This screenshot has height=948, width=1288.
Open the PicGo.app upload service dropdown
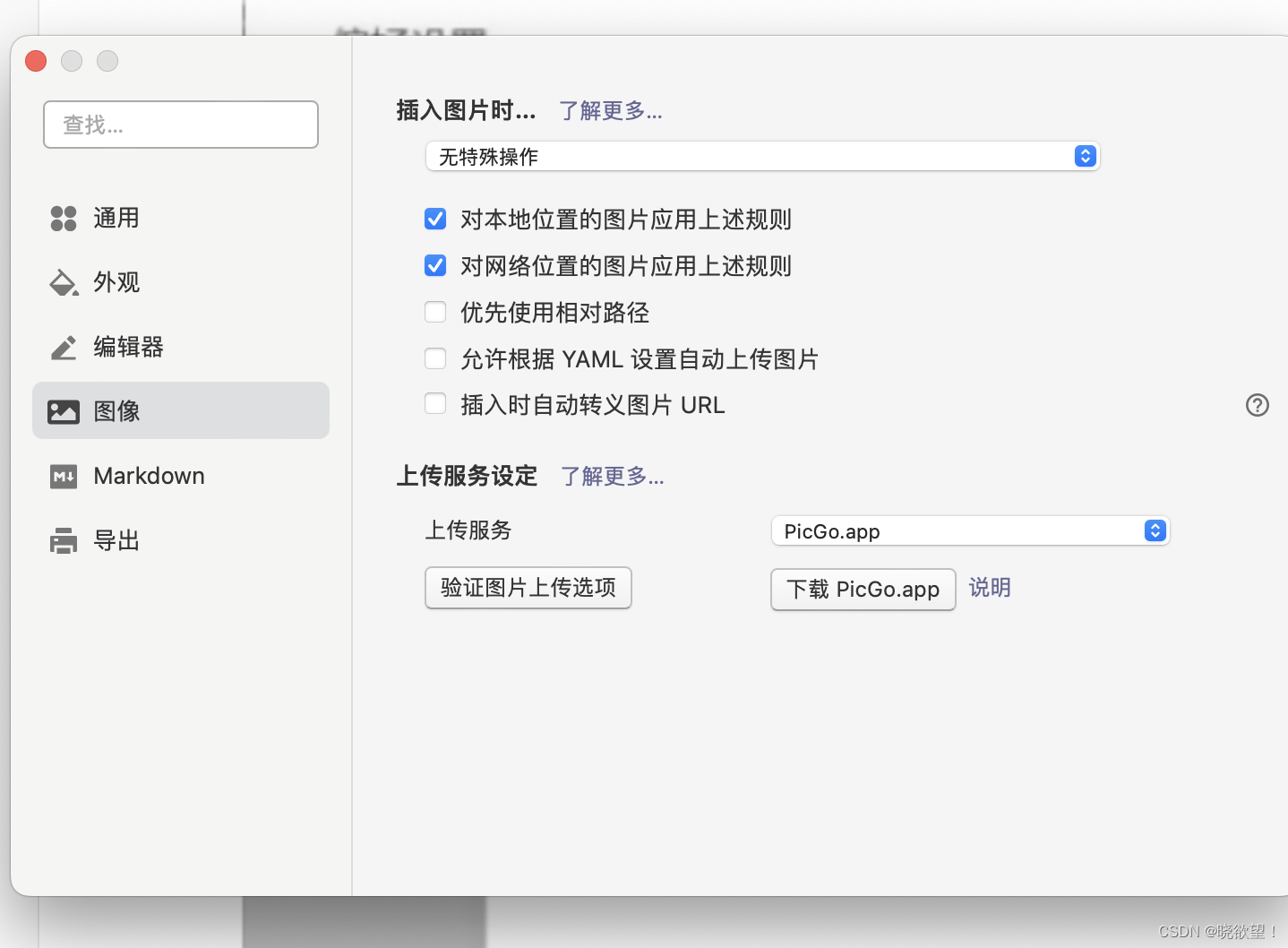971,531
